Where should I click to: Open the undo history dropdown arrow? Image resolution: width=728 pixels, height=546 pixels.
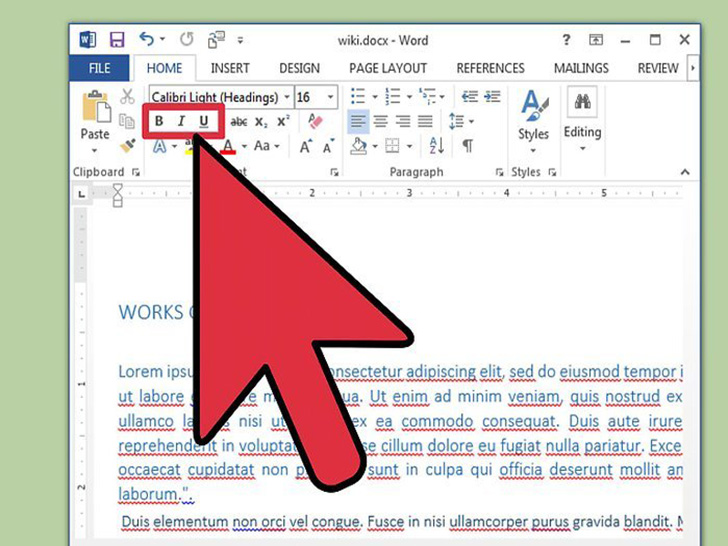pos(162,40)
